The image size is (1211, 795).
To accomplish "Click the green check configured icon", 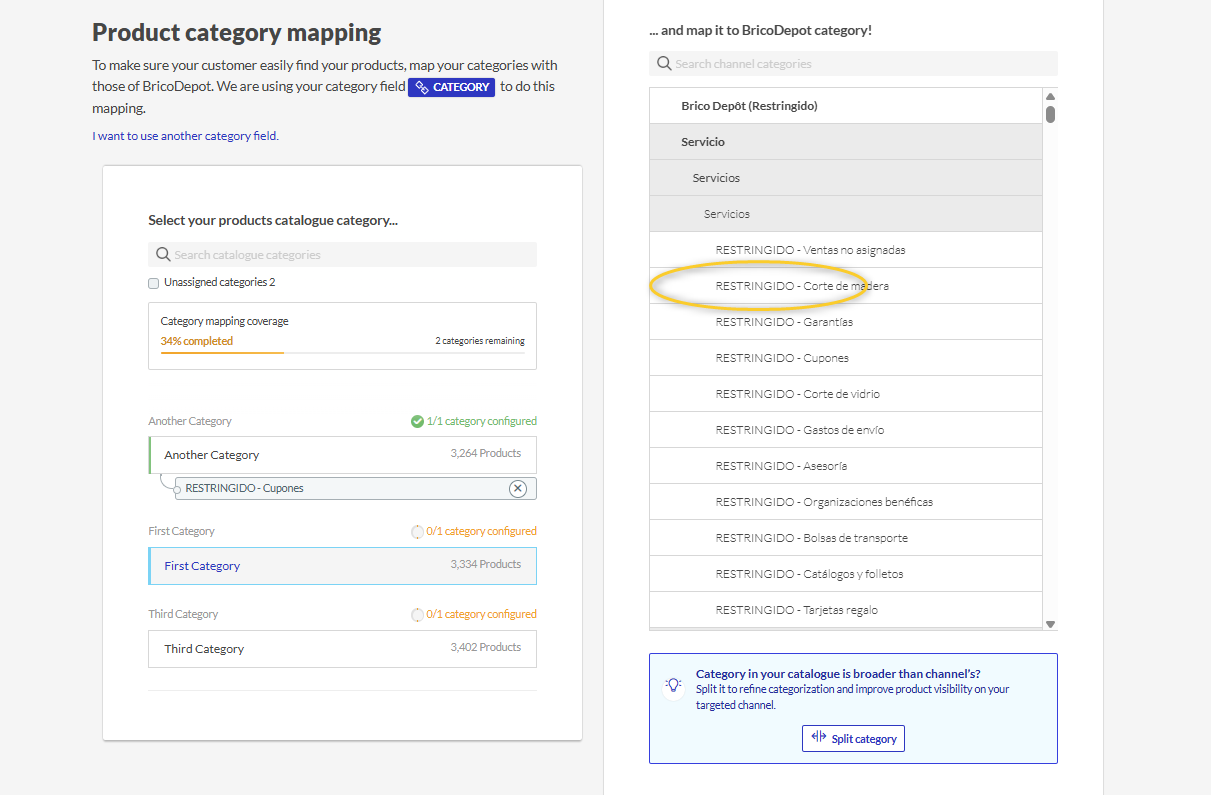I will point(417,421).
